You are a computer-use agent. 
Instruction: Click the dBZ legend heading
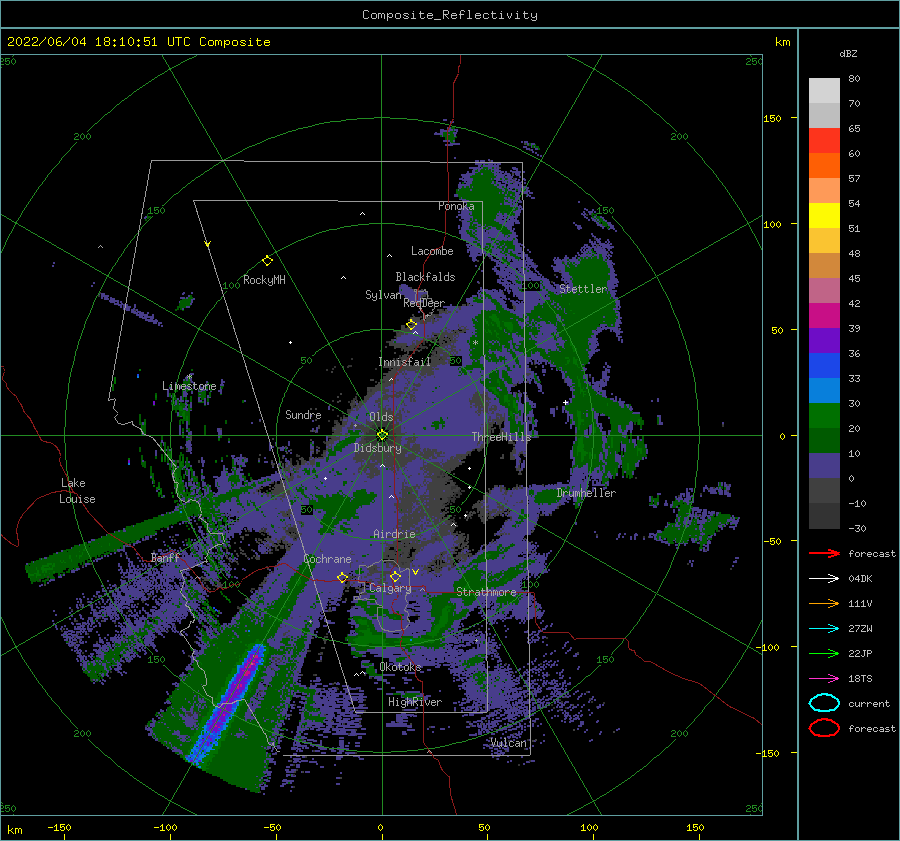click(848, 53)
